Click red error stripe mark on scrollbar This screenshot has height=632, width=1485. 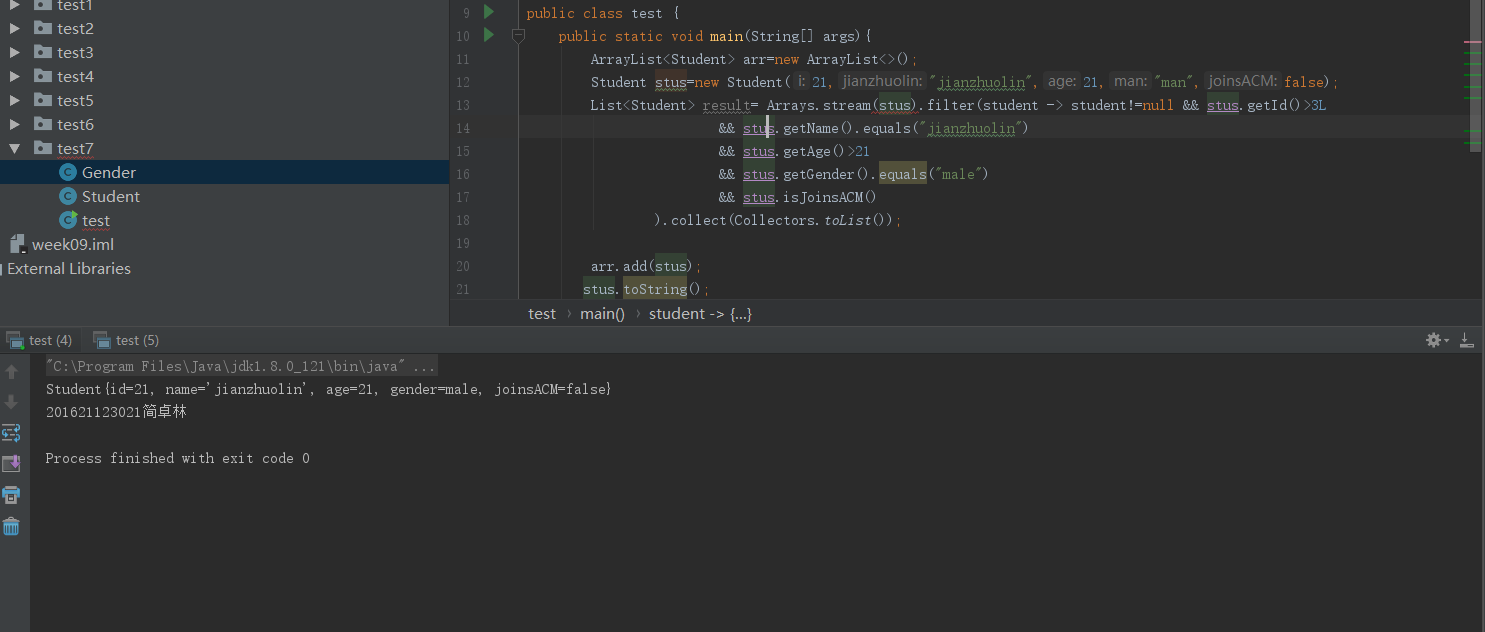coord(1473,42)
